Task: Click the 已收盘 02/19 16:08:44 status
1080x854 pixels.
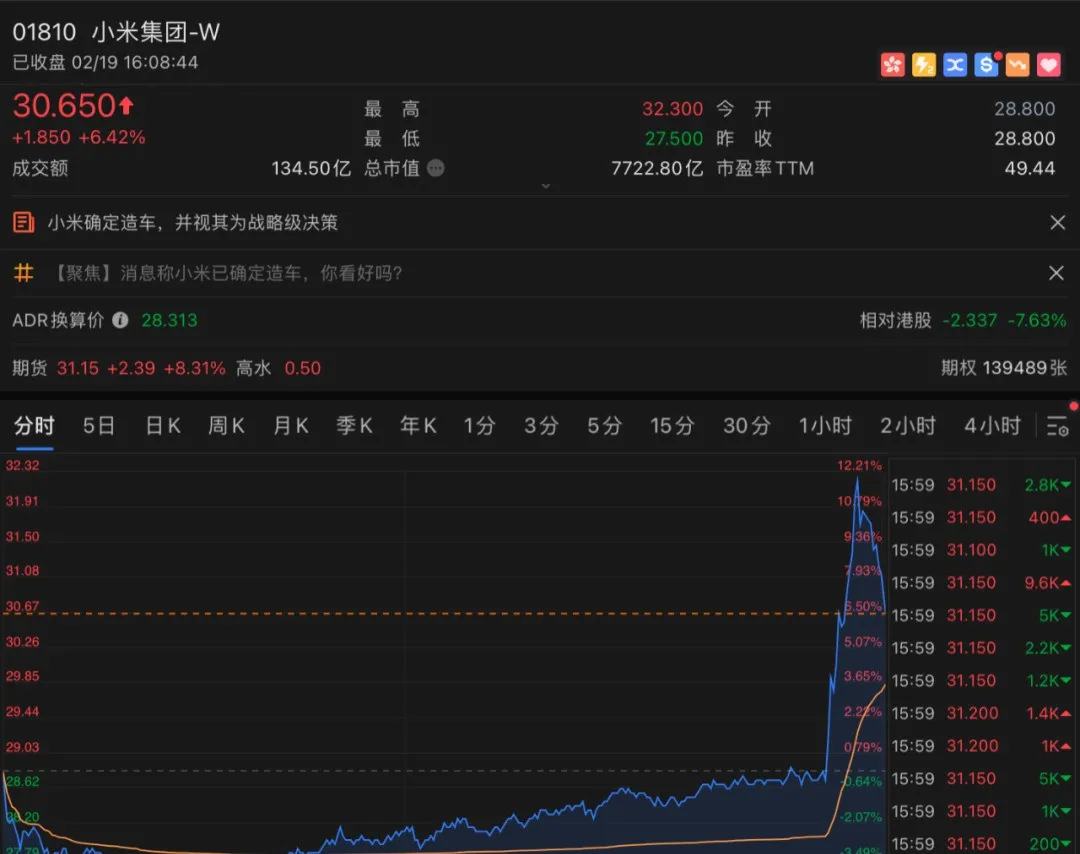Action: pyautogui.click(x=105, y=63)
